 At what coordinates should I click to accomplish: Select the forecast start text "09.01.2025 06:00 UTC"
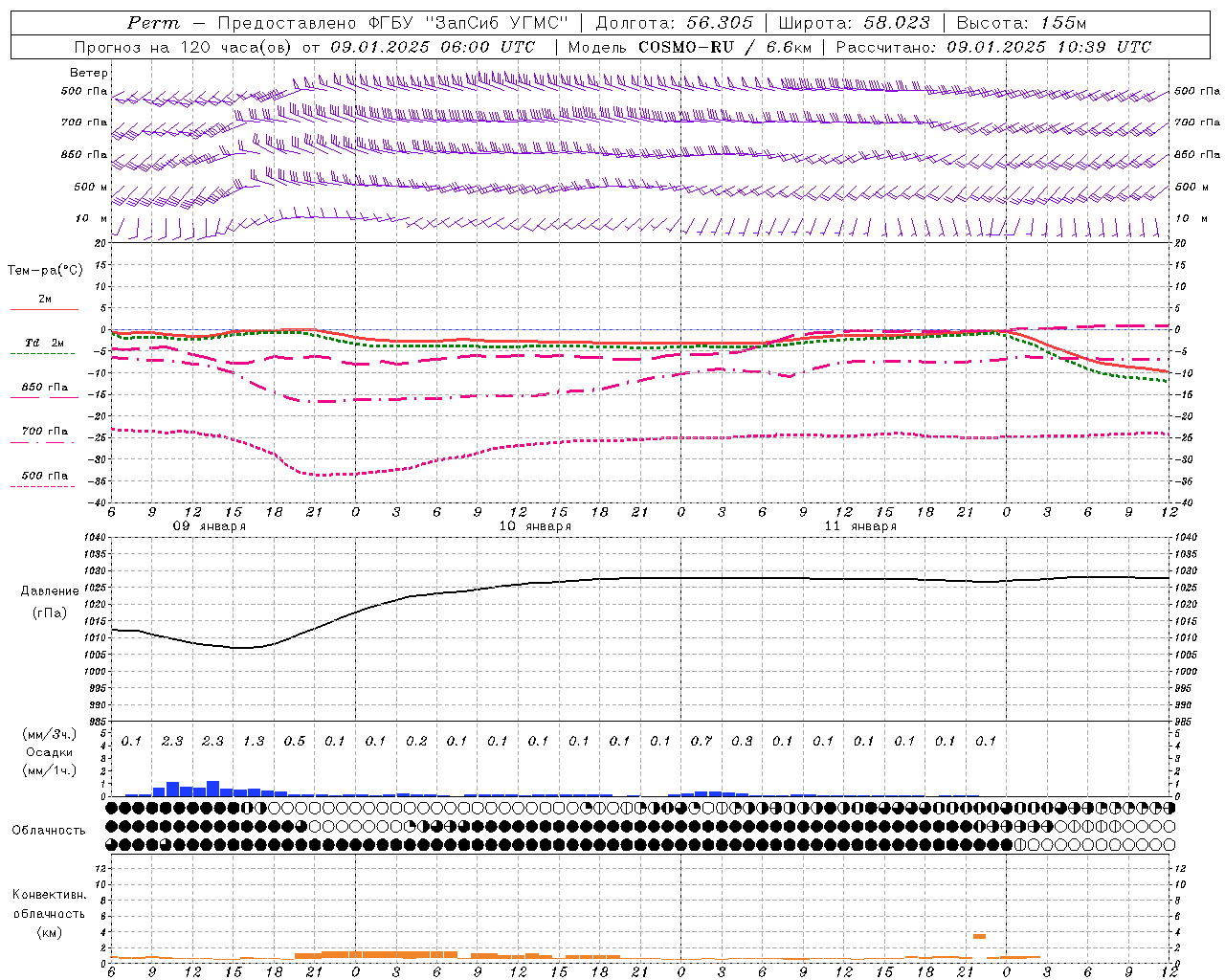(432, 47)
